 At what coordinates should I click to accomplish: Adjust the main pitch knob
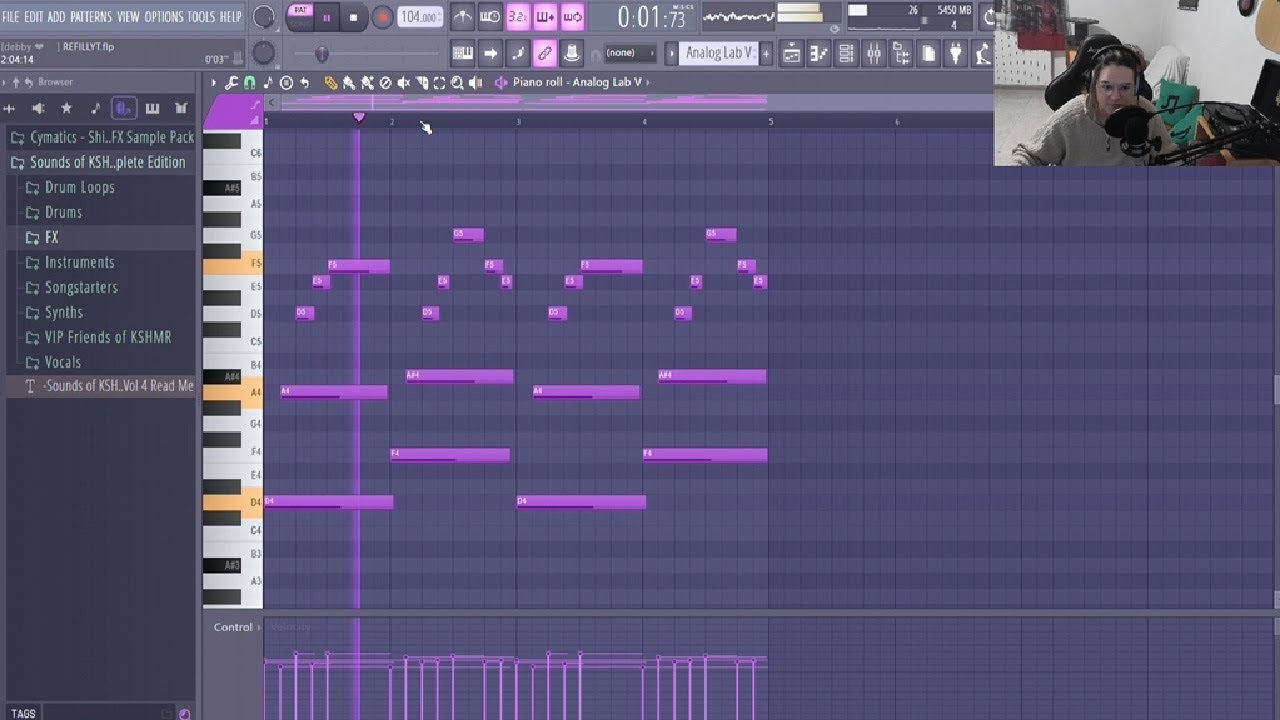[263, 53]
